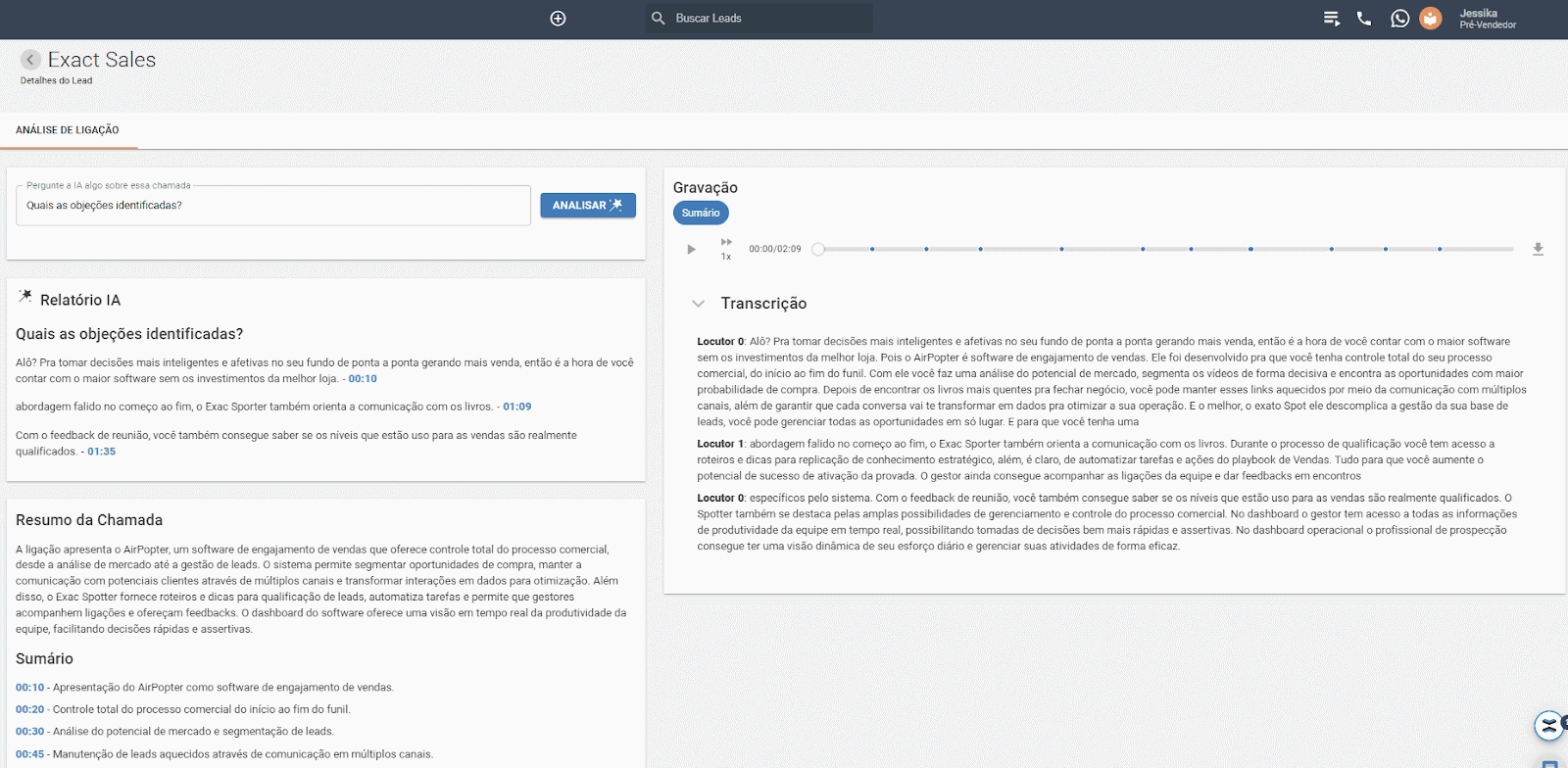Click the add (plus circle) icon in top bar
The image size is (1568, 768).
click(558, 19)
